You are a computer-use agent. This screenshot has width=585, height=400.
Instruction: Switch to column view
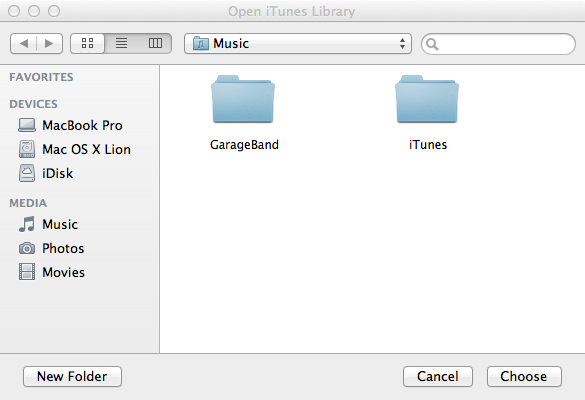pyautogui.click(x=155, y=43)
